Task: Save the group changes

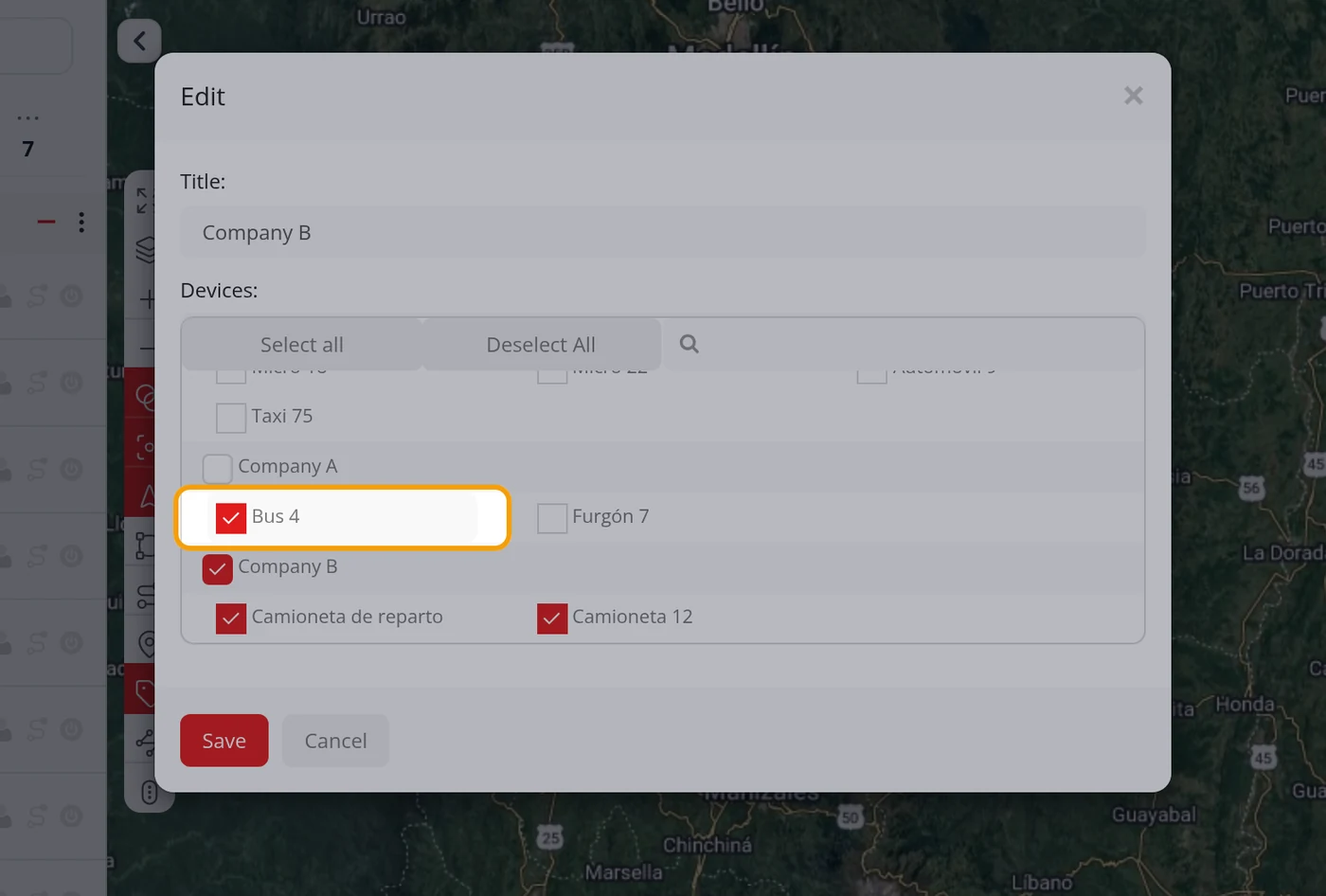Action: [x=224, y=741]
